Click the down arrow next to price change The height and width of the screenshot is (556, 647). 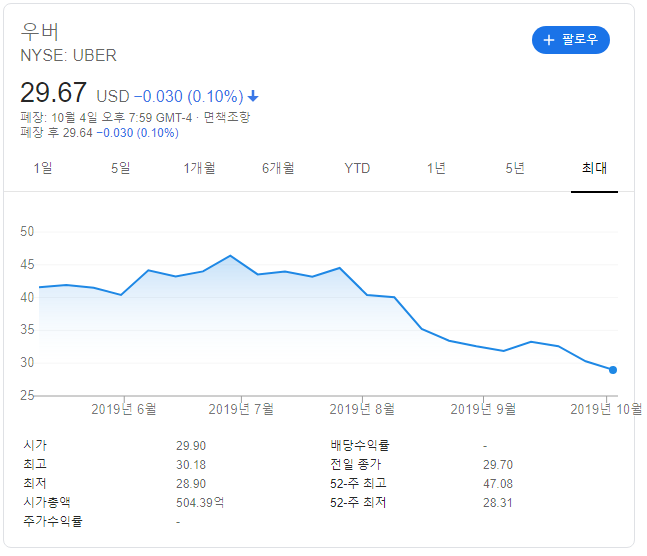253,97
